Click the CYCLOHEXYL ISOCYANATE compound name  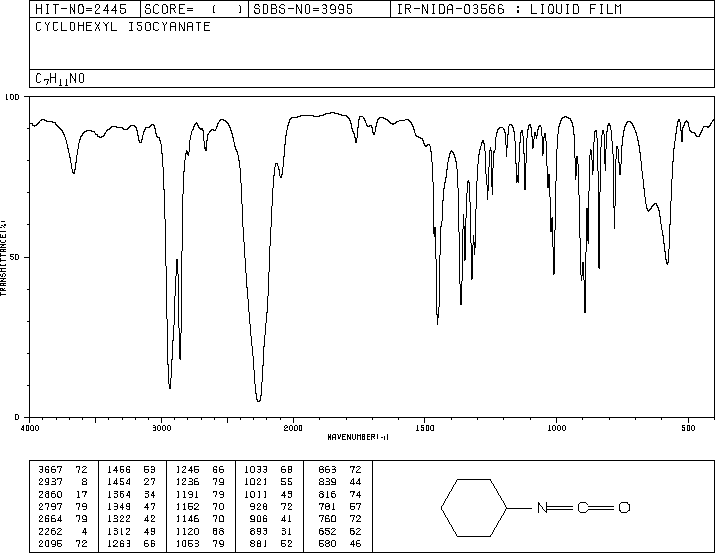point(123,27)
